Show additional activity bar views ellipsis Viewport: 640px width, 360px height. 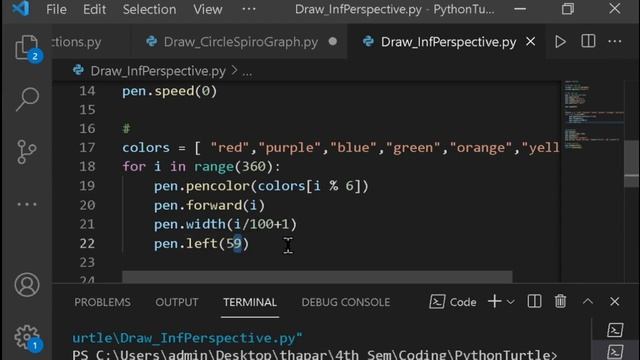coord(27,204)
